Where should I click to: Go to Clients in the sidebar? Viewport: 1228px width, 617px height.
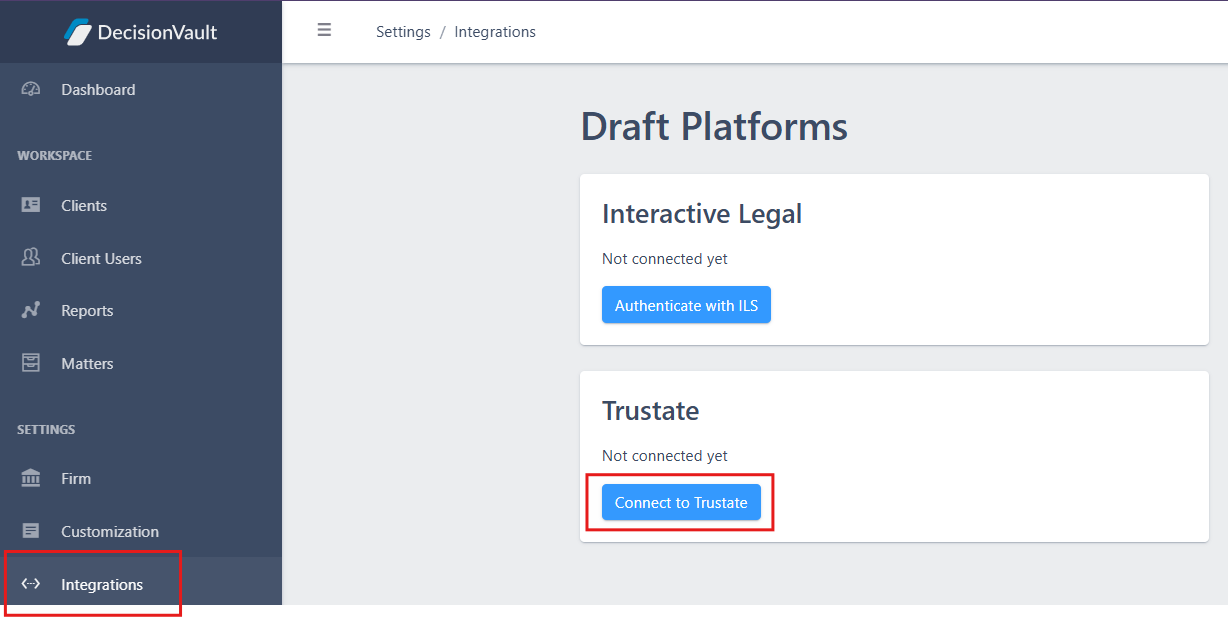(x=141, y=205)
